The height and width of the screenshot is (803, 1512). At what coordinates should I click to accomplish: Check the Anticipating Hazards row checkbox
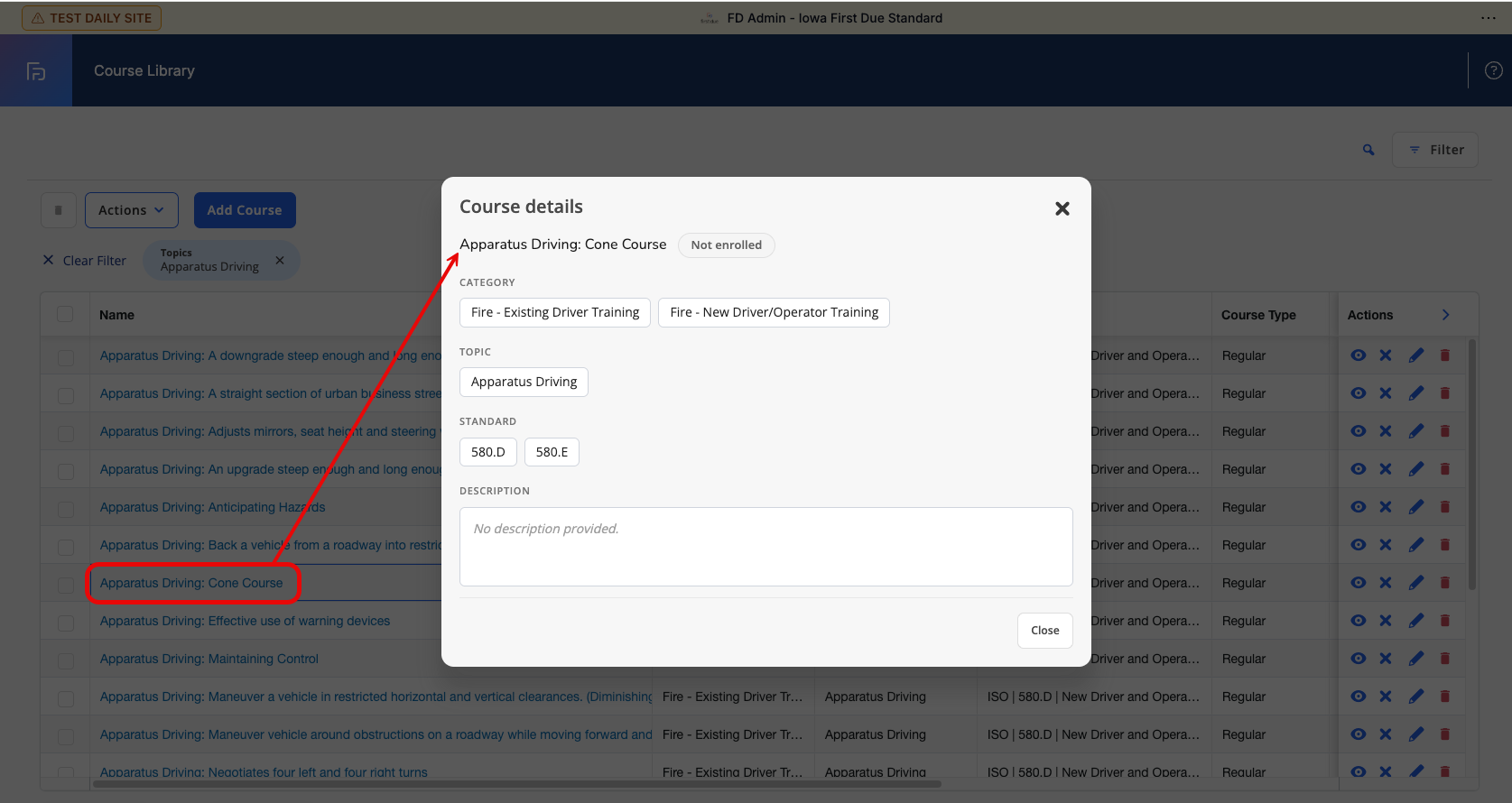point(66,509)
